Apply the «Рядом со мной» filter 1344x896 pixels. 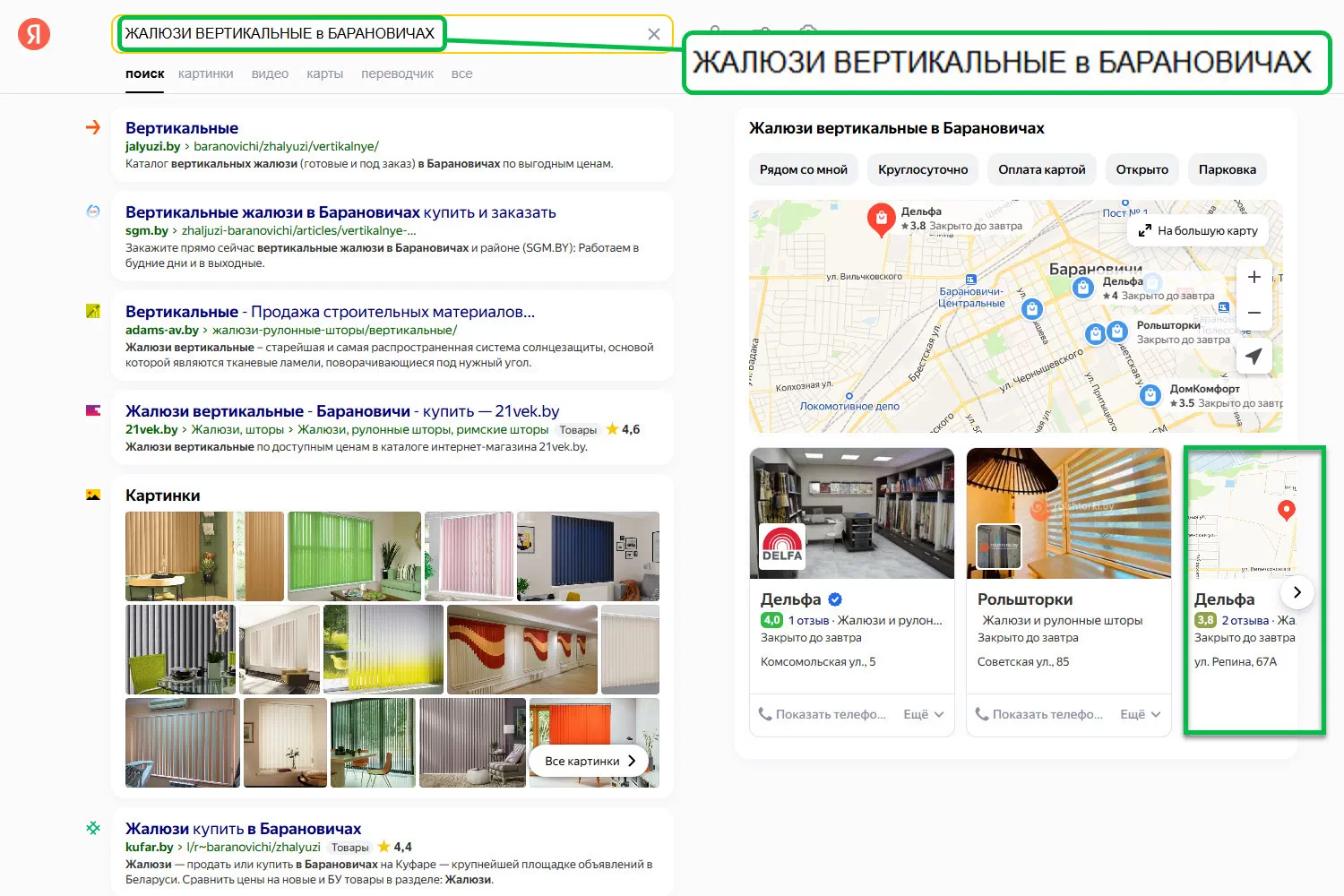coord(804,169)
